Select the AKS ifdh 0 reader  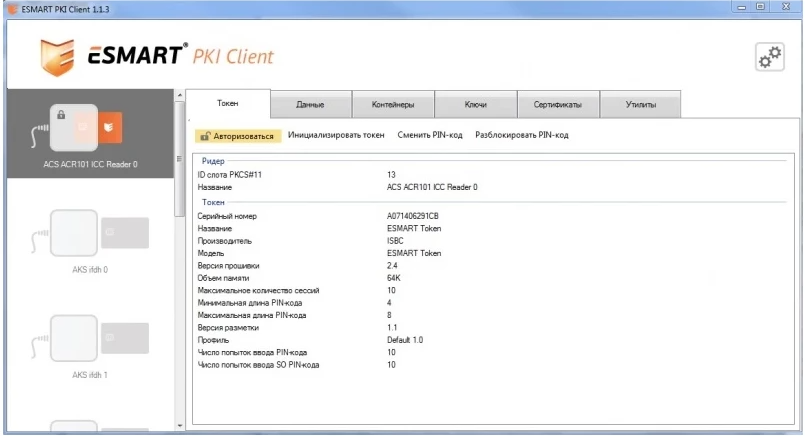[x=90, y=240]
